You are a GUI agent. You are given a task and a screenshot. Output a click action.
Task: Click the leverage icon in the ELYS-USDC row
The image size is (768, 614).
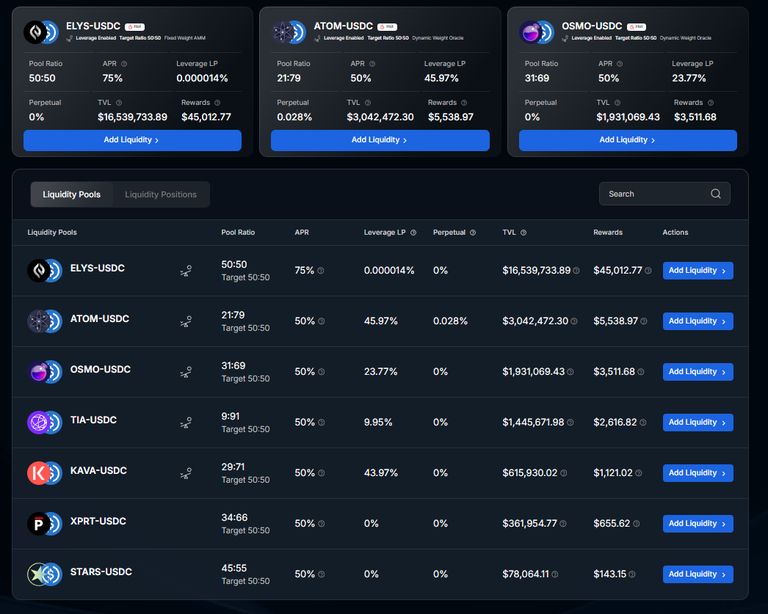[185, 271]
